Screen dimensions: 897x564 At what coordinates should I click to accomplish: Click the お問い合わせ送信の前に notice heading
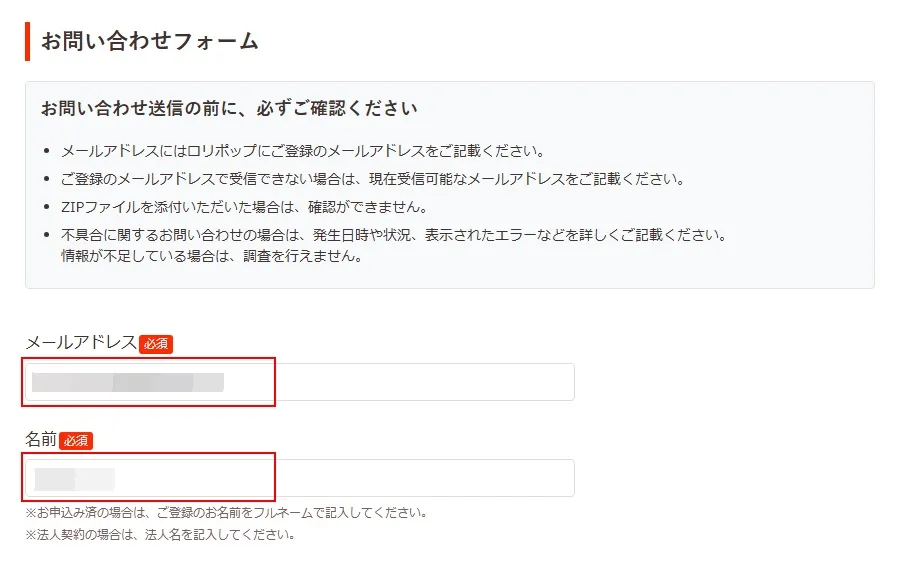(x=229, y=108)
